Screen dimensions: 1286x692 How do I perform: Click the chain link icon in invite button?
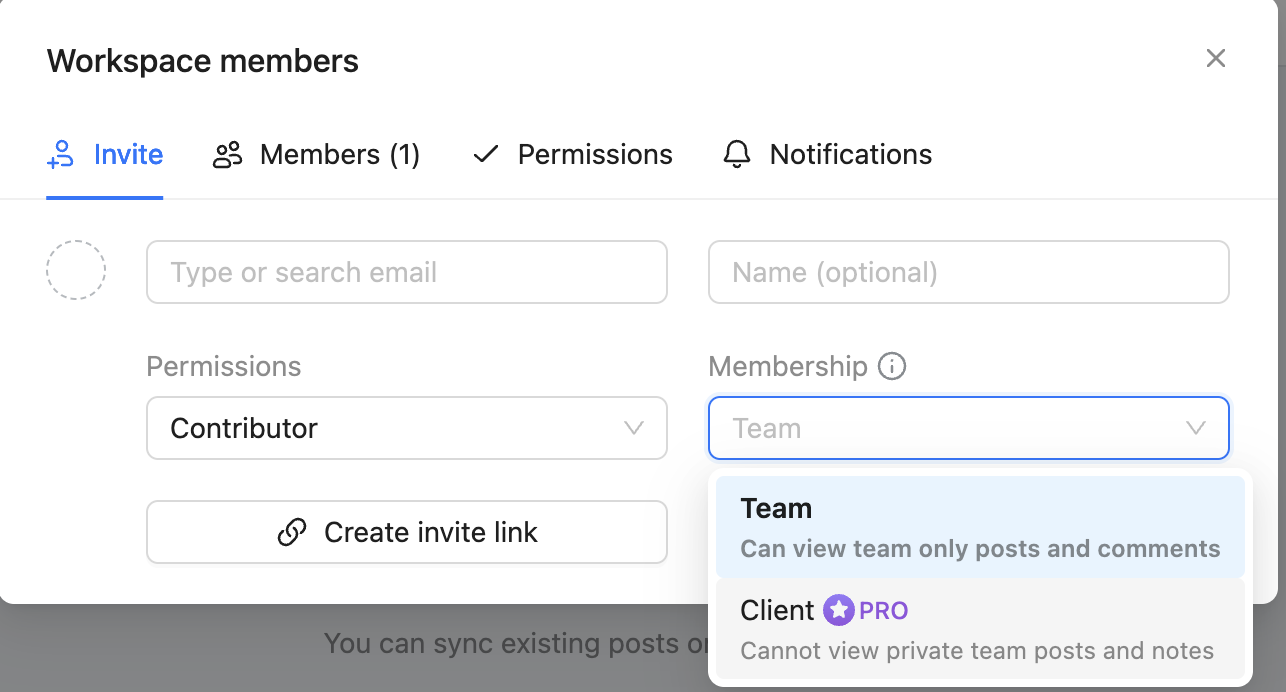[x=292, y=532]
